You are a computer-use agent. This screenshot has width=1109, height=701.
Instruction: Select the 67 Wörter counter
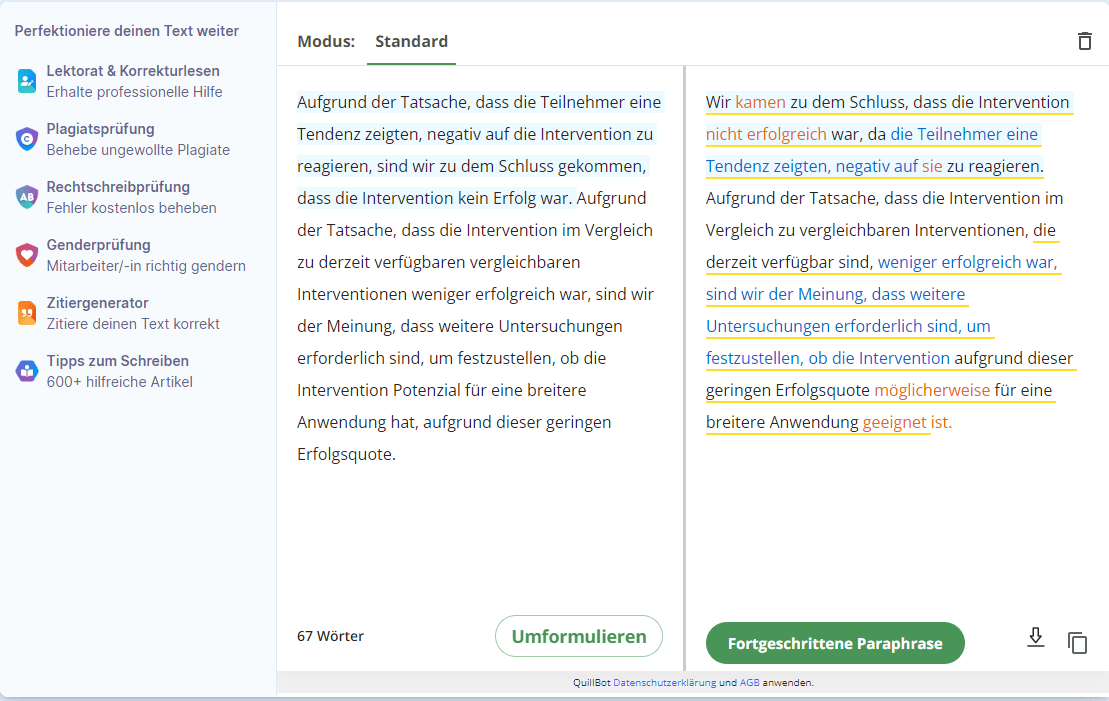pyautogui.click(x=329, y=635)
